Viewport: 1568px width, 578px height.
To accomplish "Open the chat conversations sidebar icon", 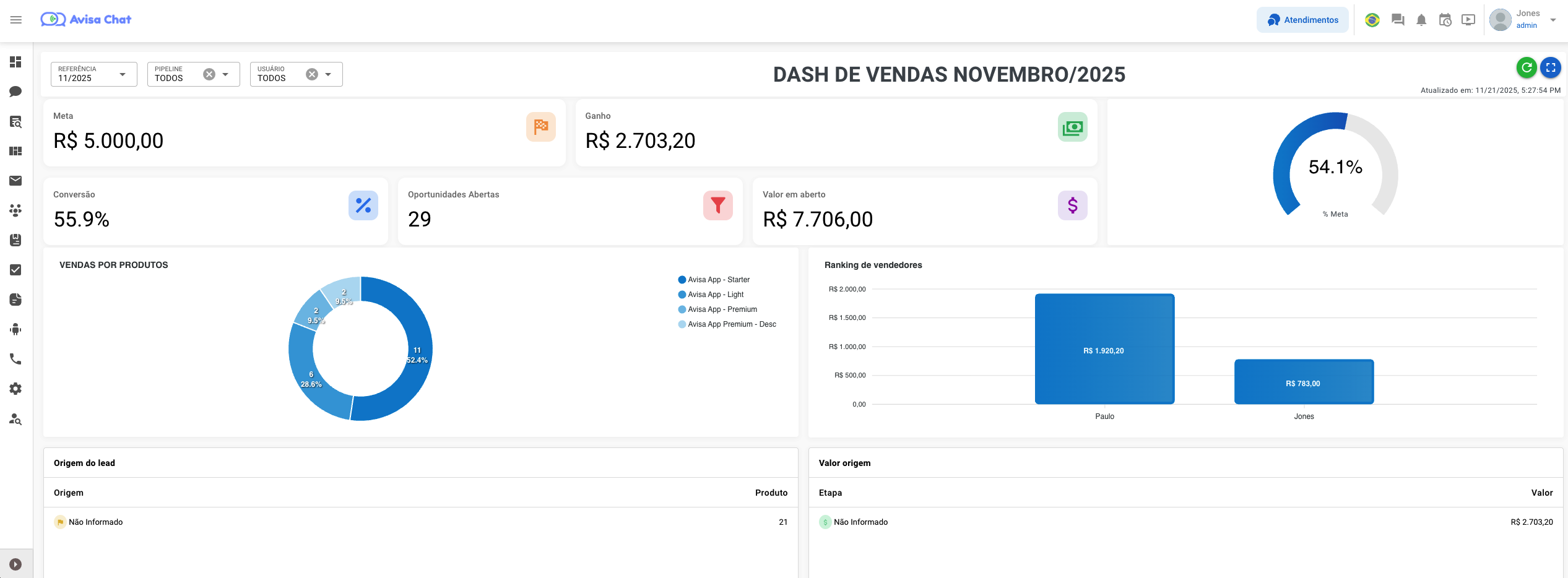I will pyautogui.click(x=15, y=91).
